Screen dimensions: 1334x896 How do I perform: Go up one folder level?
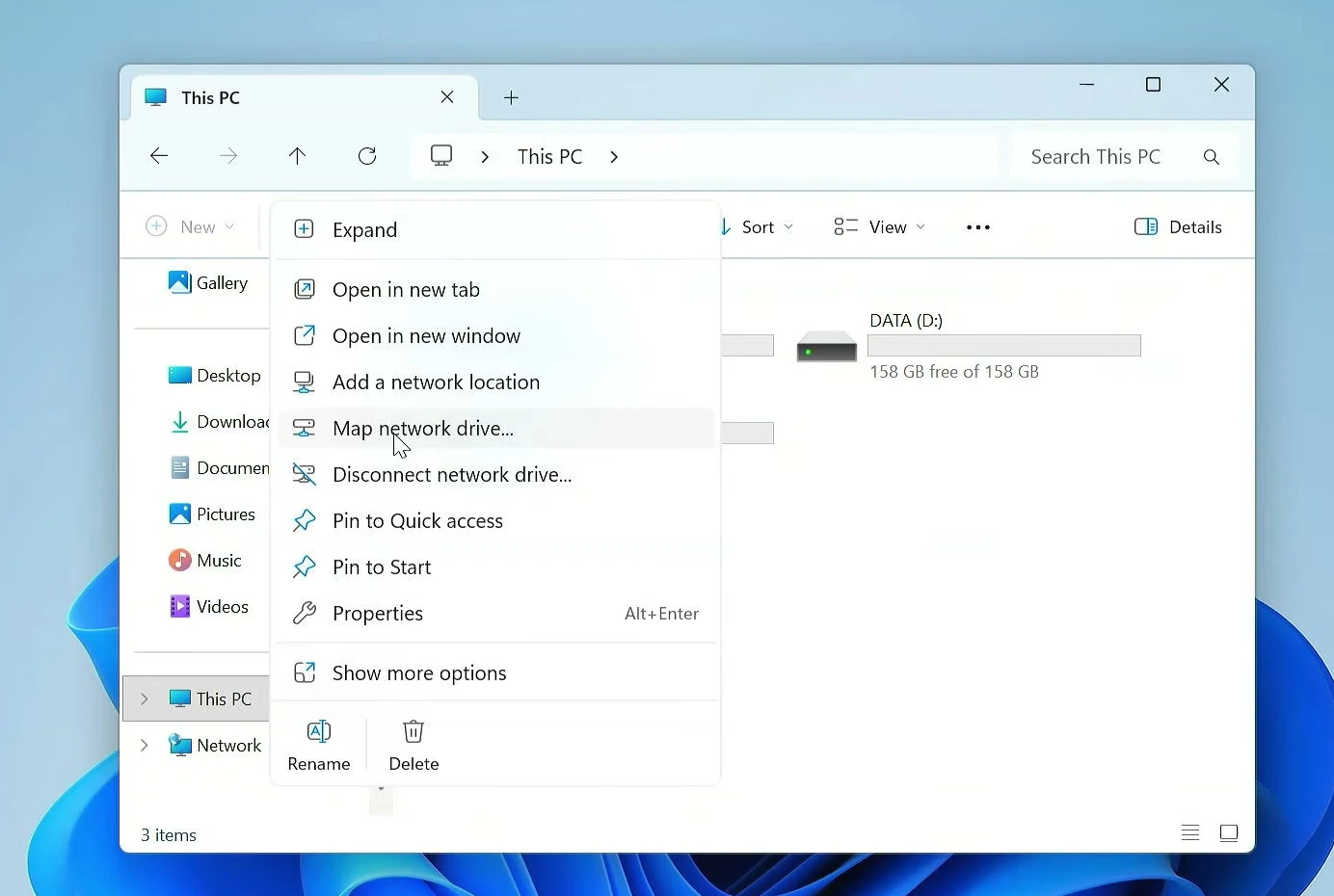tap(297, 156)
